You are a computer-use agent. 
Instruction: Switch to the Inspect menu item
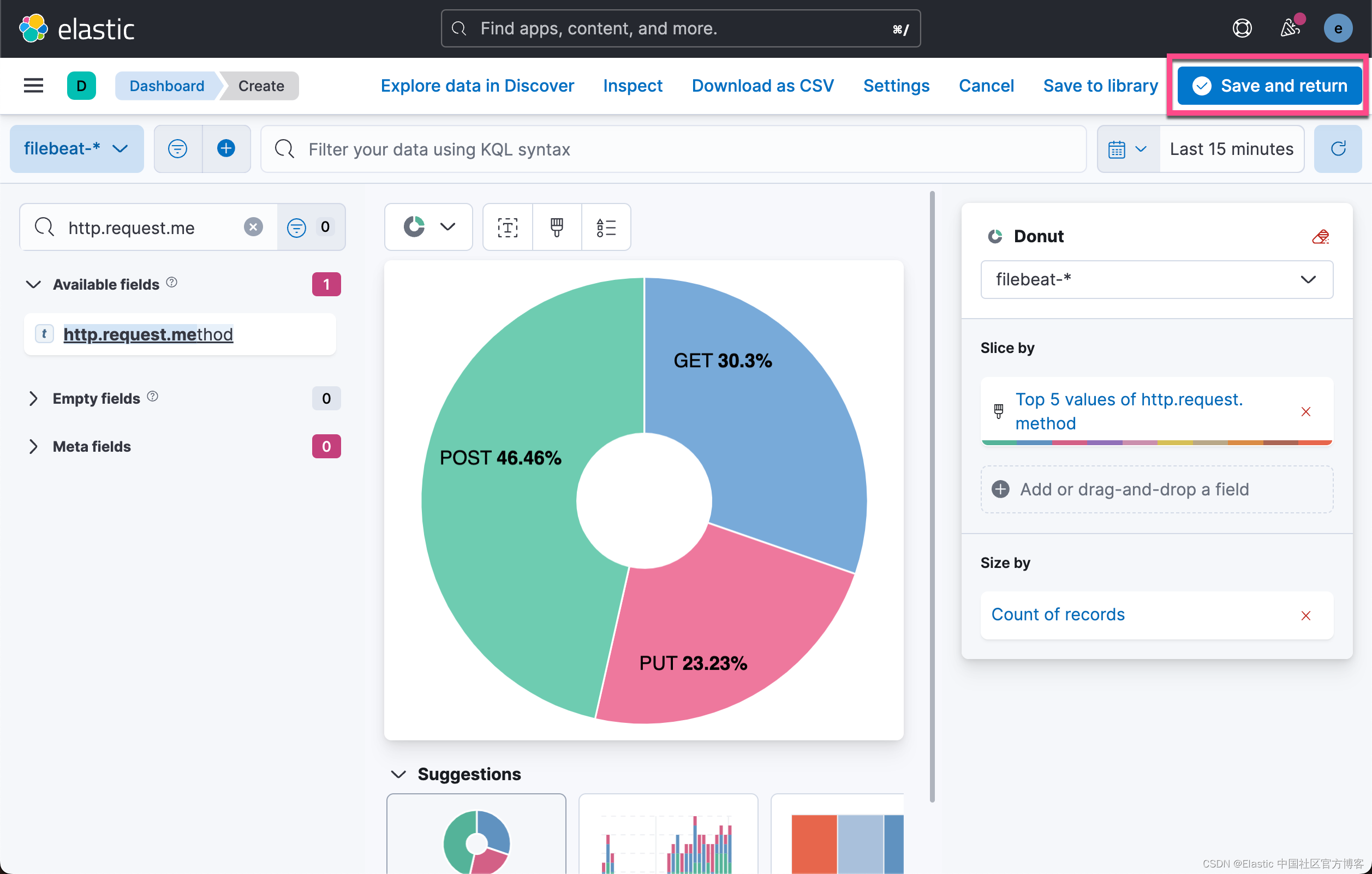pyautogui.click(x=633, y=86)
